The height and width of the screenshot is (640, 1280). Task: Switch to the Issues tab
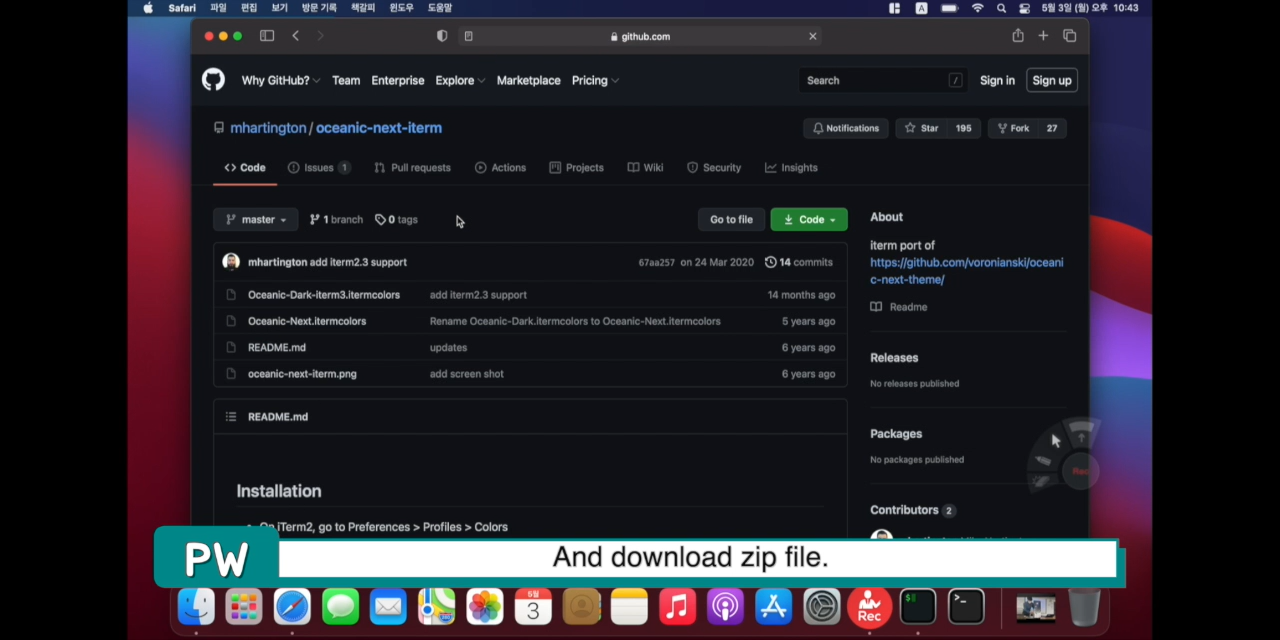(x=319, y=168)
